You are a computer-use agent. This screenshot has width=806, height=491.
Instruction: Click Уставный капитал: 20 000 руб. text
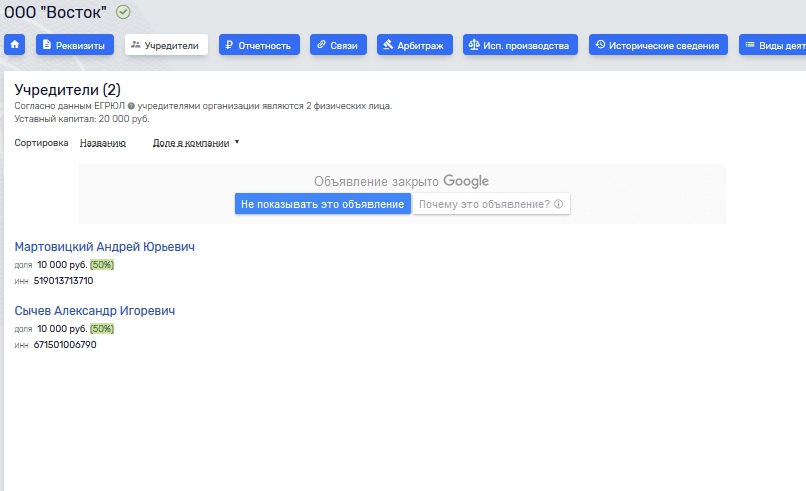[82, 119]
